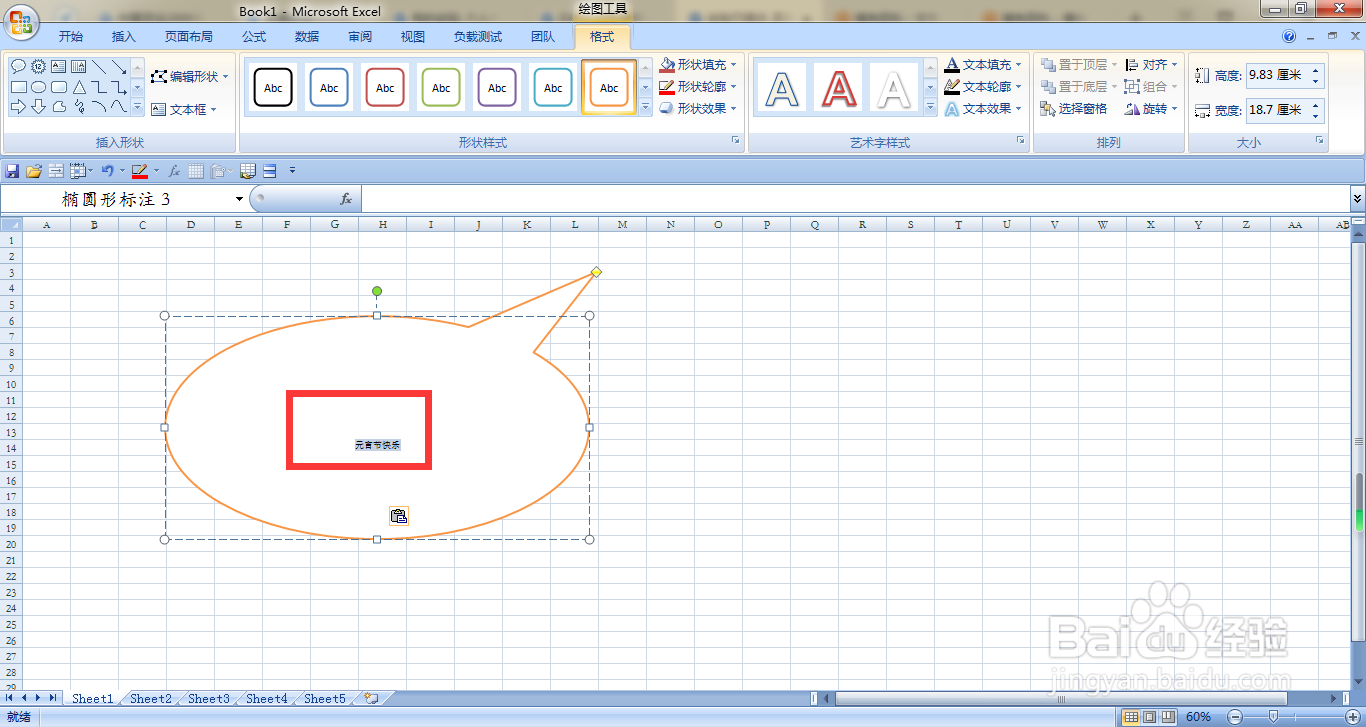Open the 视图 (View) ribbon tab

click(413, 37)
